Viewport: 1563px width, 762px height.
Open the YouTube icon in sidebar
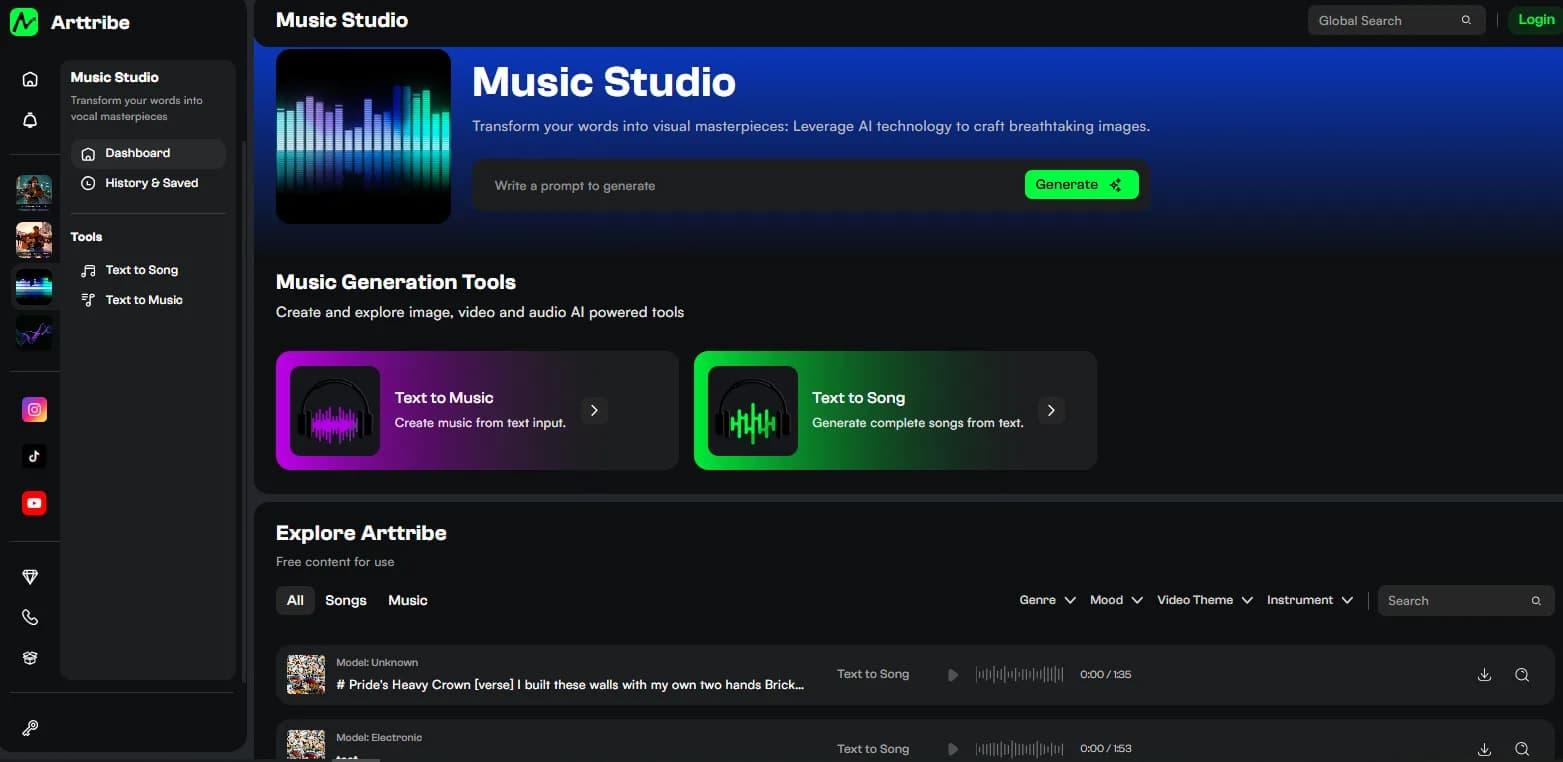point(34,503)
